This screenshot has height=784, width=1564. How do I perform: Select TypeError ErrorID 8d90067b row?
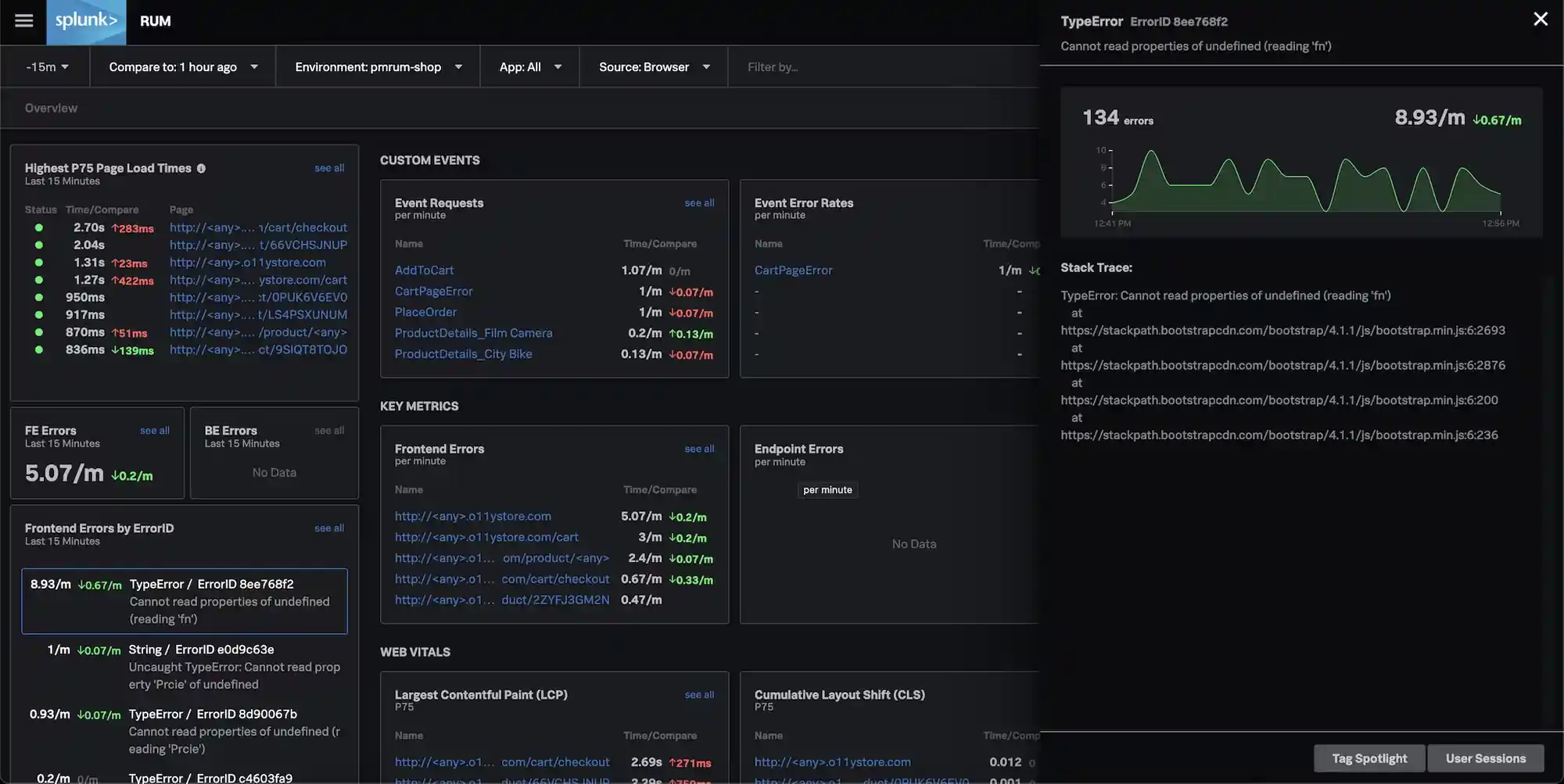[x=185, y=732]
